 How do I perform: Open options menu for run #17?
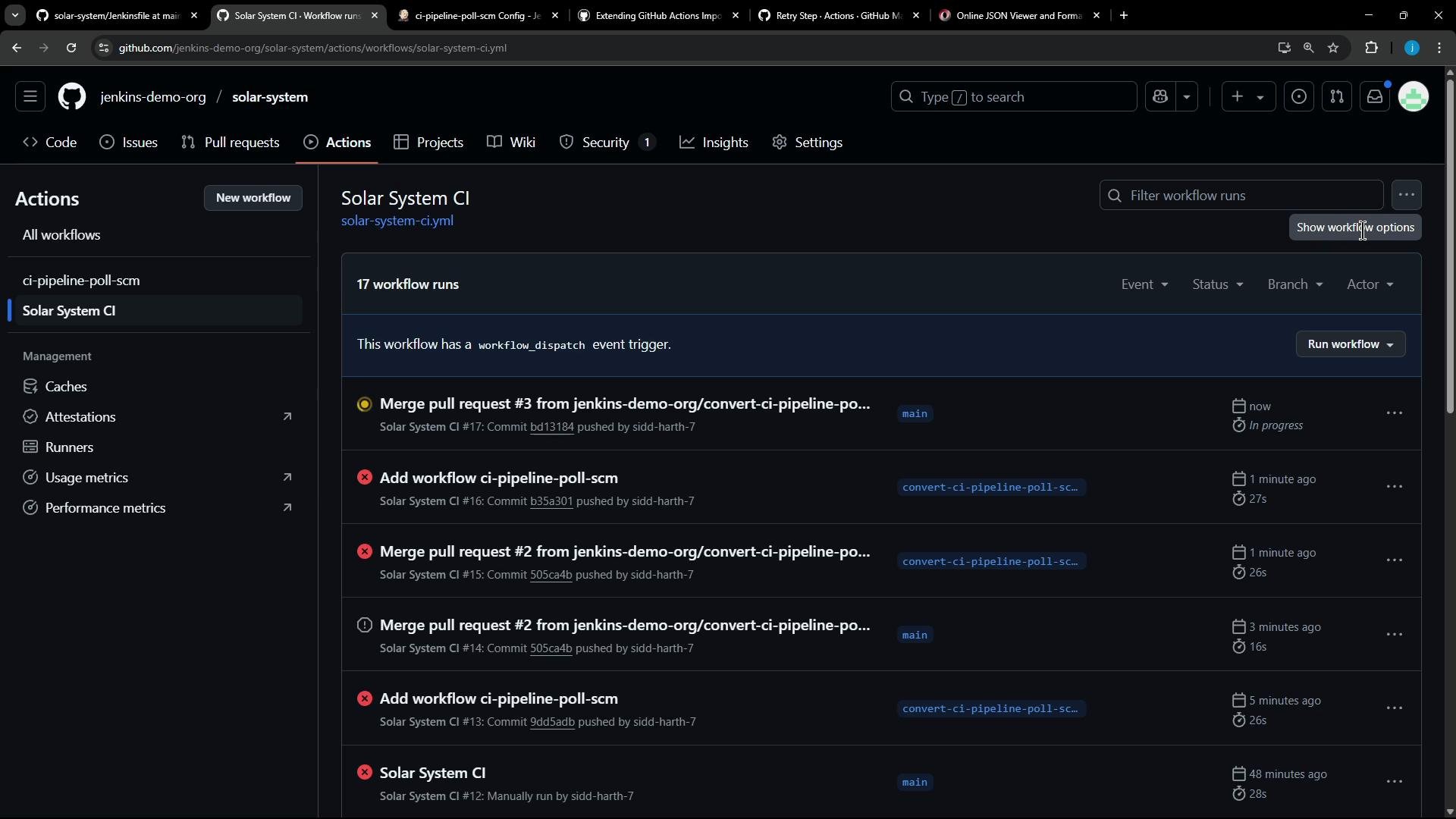click(1394, 413)
